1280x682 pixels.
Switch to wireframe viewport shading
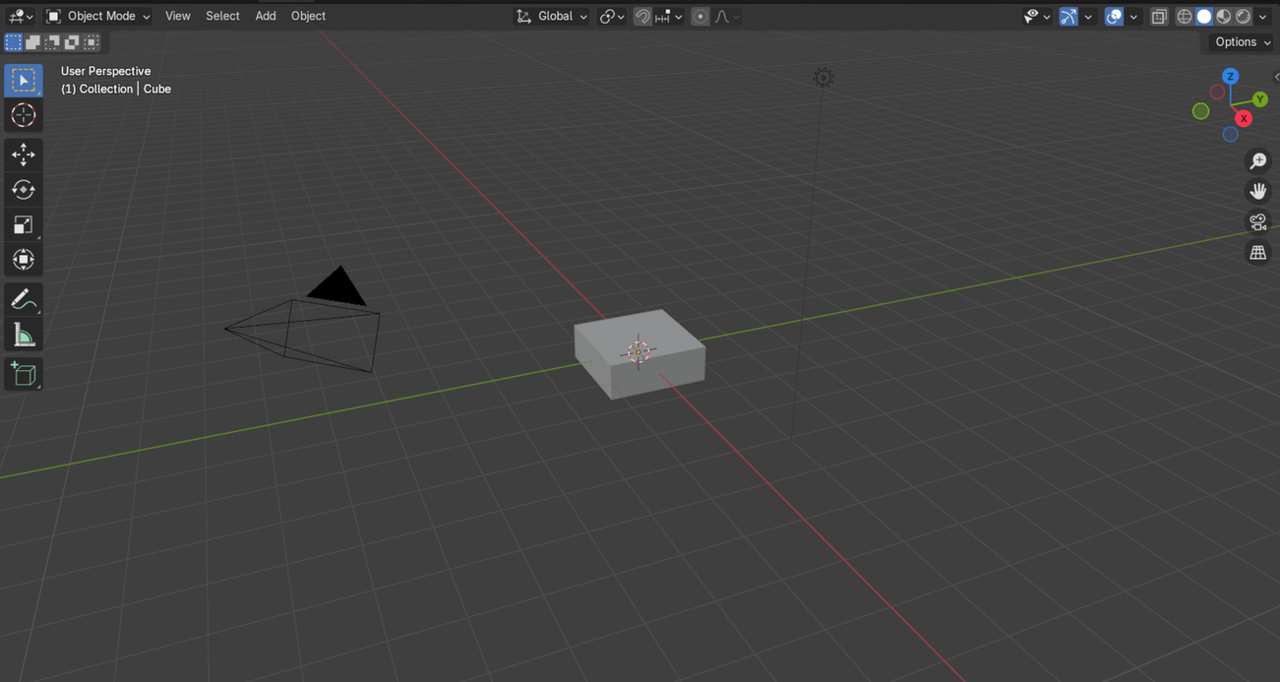pos(1185,16)
